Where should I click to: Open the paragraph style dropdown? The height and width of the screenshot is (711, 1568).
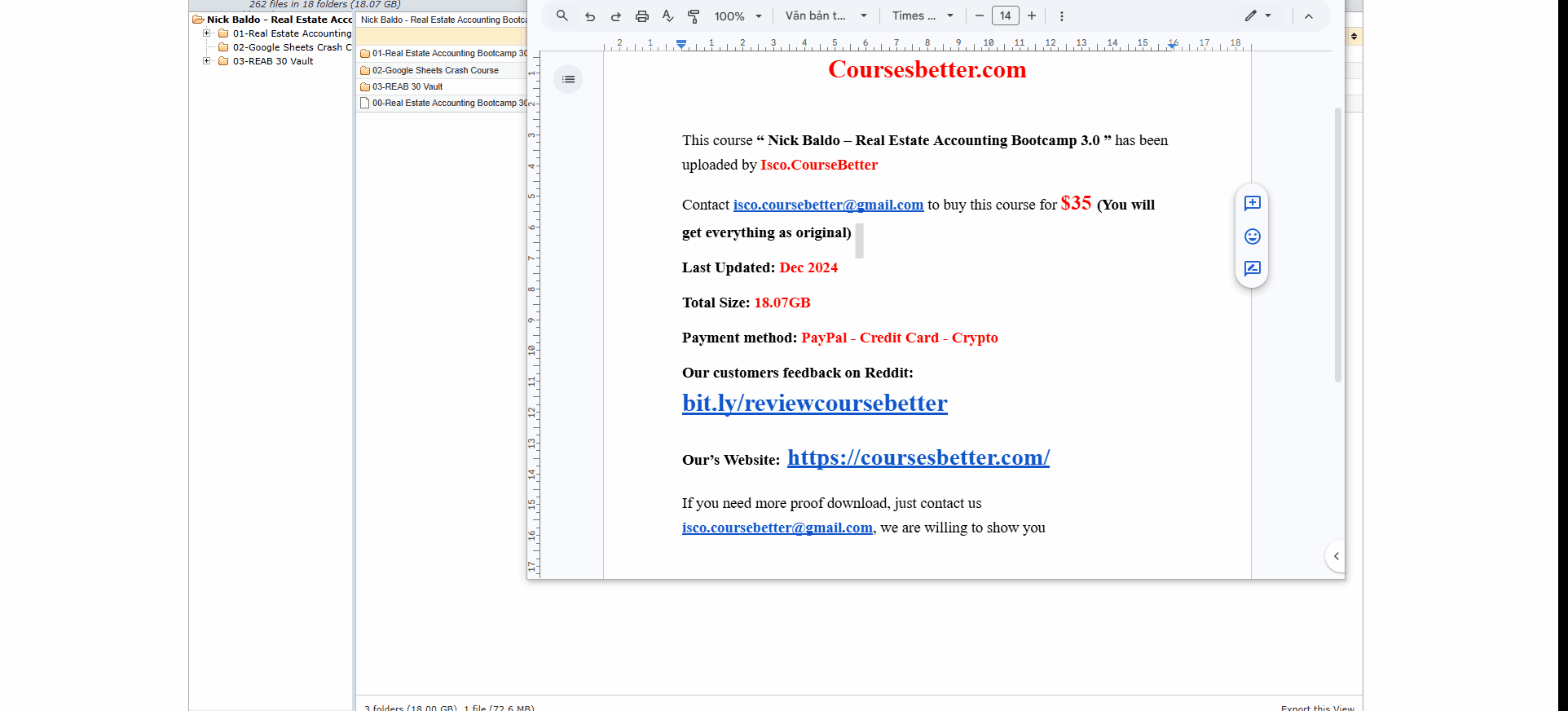[826, 15]
